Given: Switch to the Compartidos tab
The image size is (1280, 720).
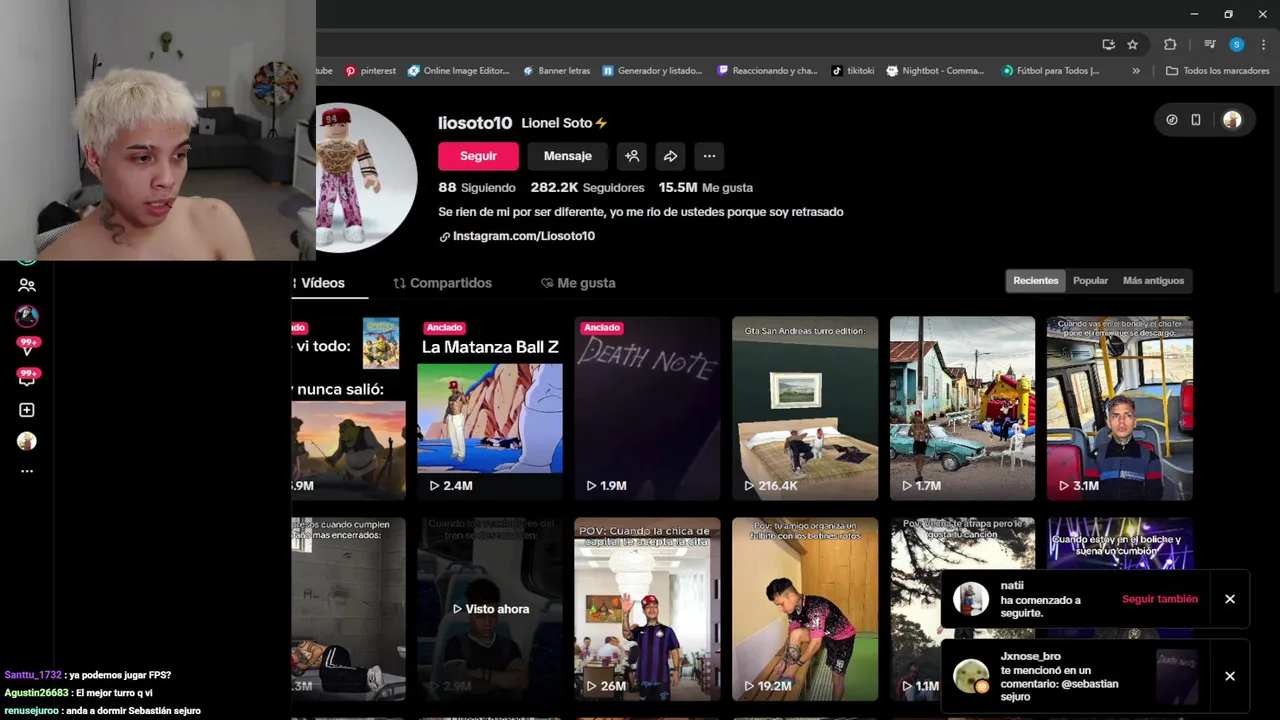Looking at the screenshot, I should (x=443, y=283).
